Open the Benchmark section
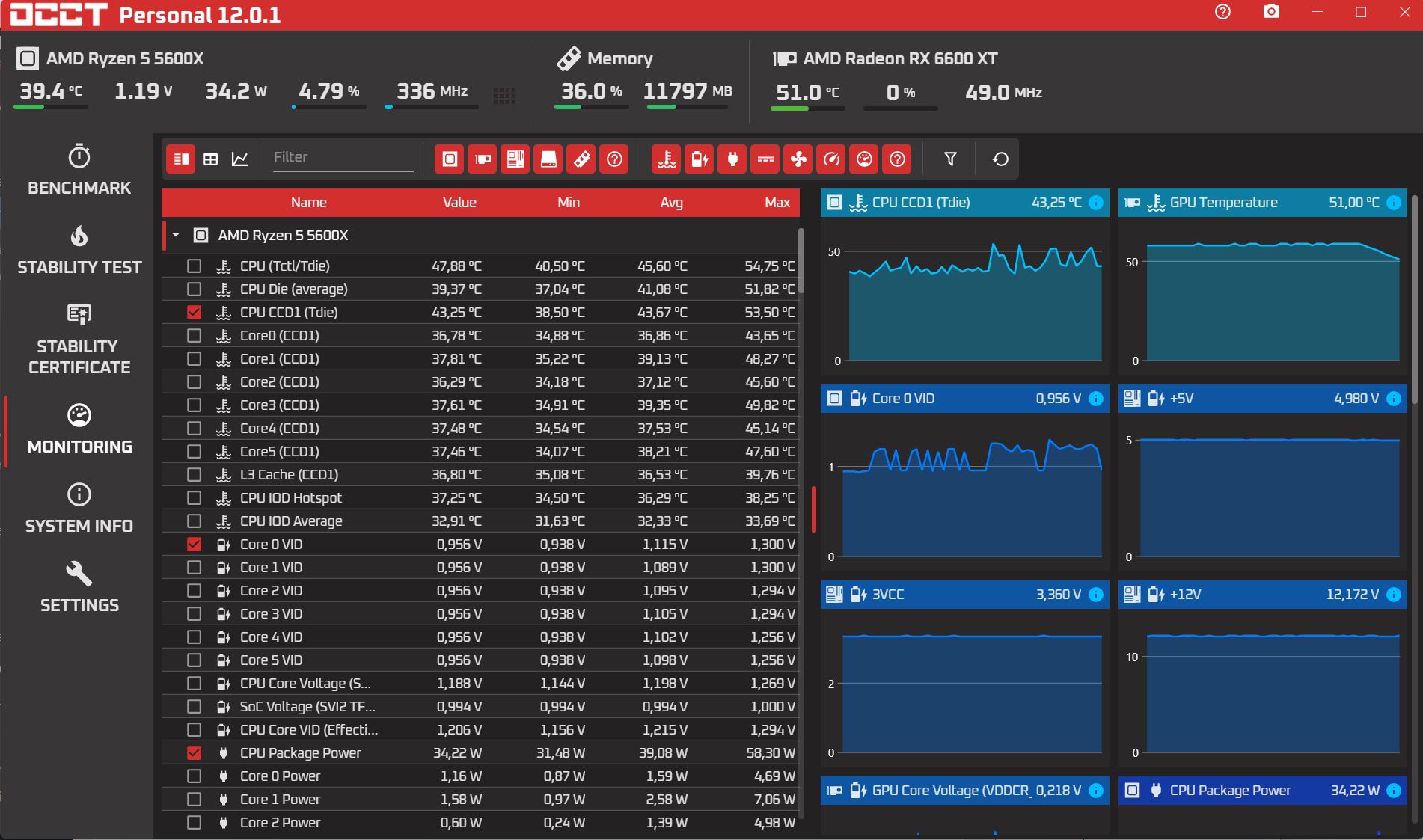The width and height of the screenshot is (1423, 840). [79, 170]
